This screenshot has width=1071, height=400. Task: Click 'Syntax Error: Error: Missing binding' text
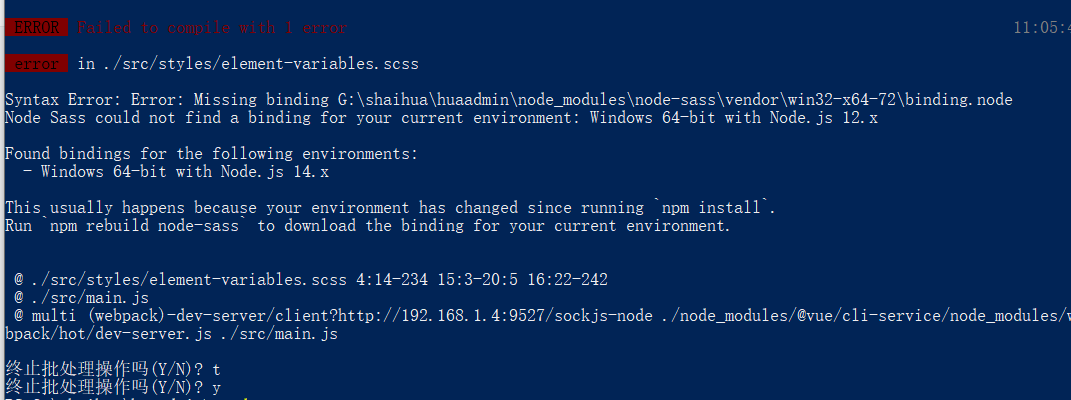(167, 100)
